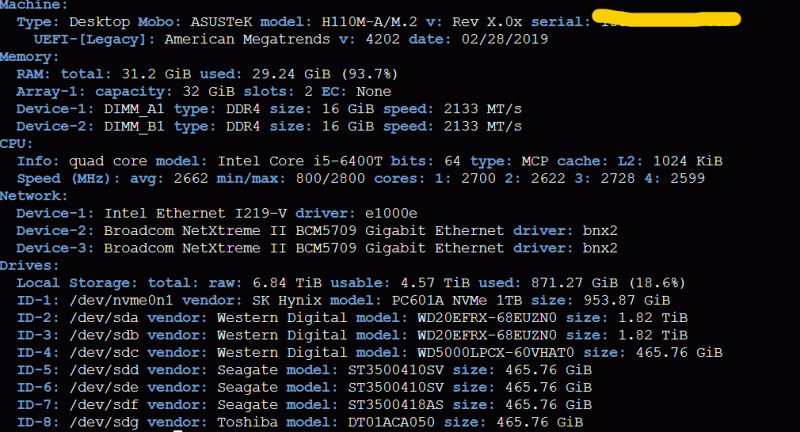Select L2 cache value 1024 KiB
The width and height of the screenshot is (800, 432).
[x=687, y=161]
